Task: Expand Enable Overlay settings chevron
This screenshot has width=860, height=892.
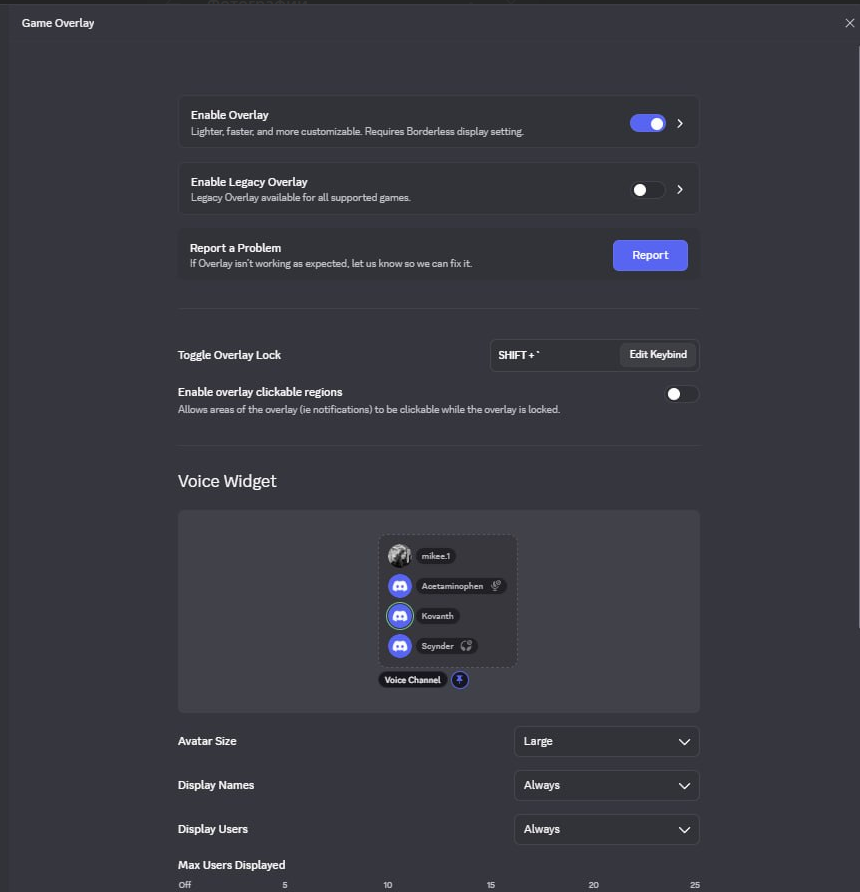Action: (x=680, y=123)
